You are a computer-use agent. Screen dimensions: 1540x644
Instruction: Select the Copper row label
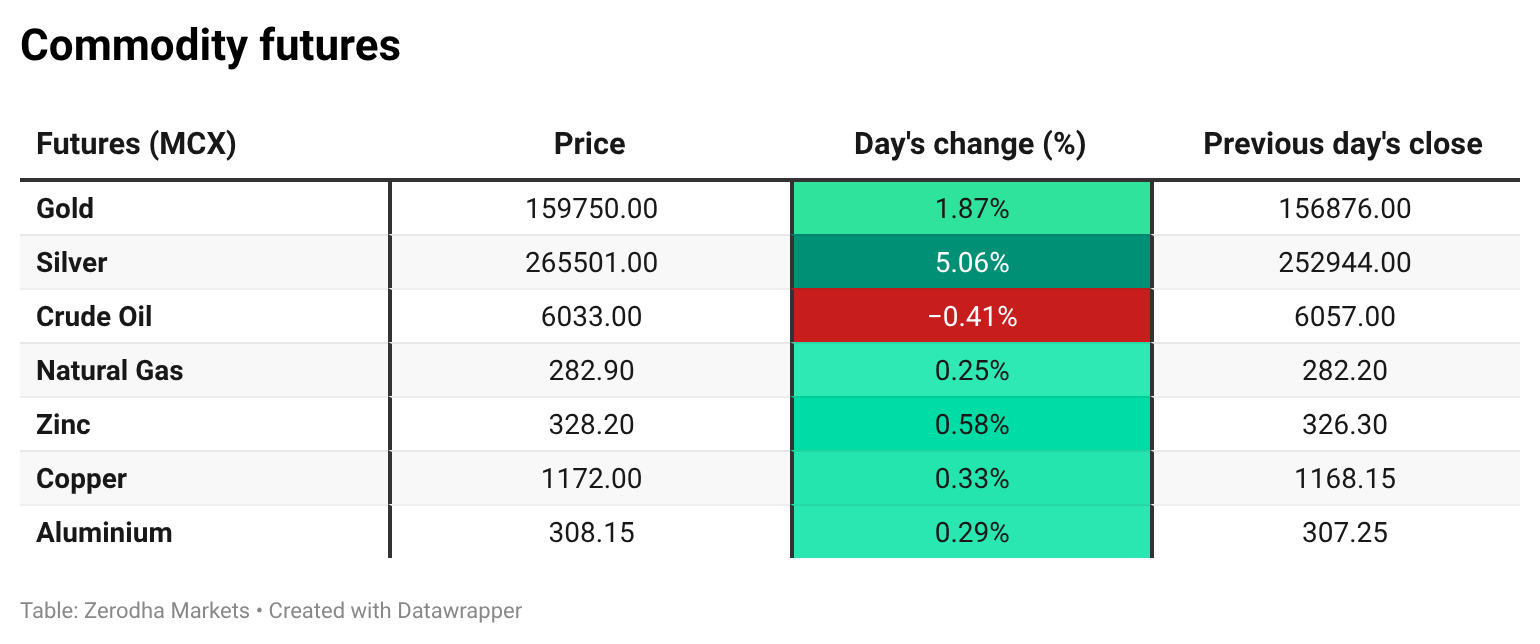tap(81, 479)
